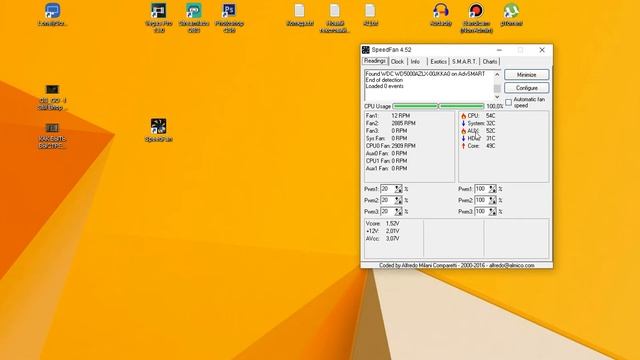
Task: Open the S.M.A.R.T. tab
Action: (464, 62)
